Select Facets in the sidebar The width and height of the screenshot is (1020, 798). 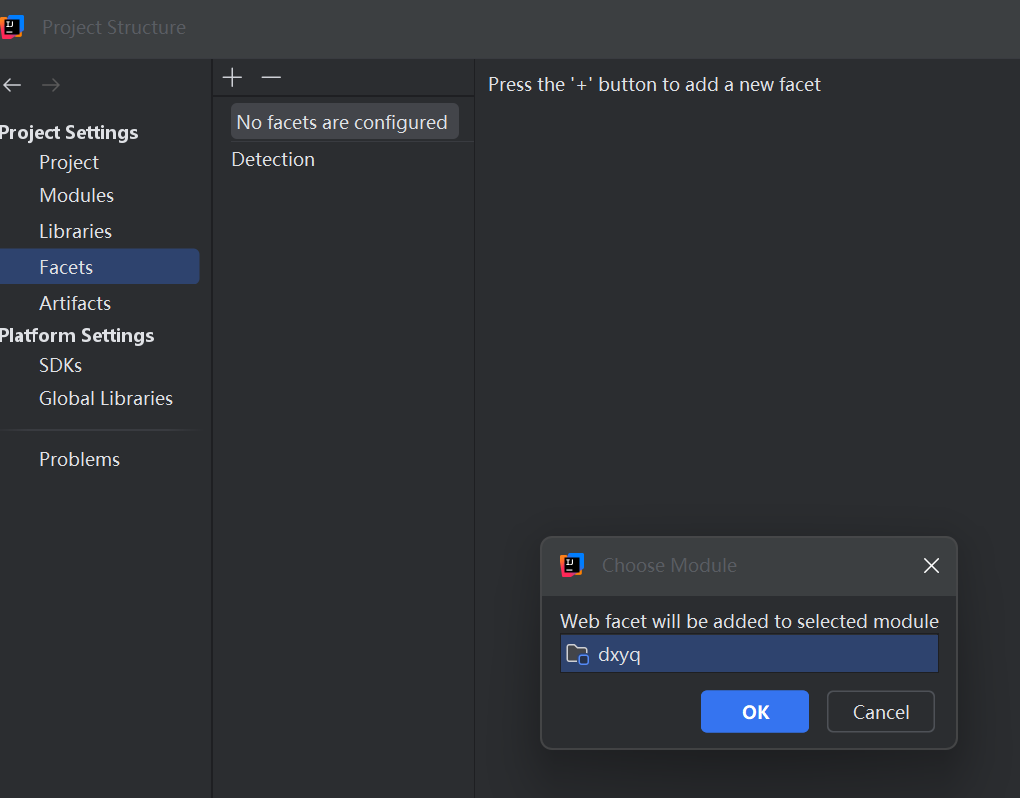tap(66, 267)
